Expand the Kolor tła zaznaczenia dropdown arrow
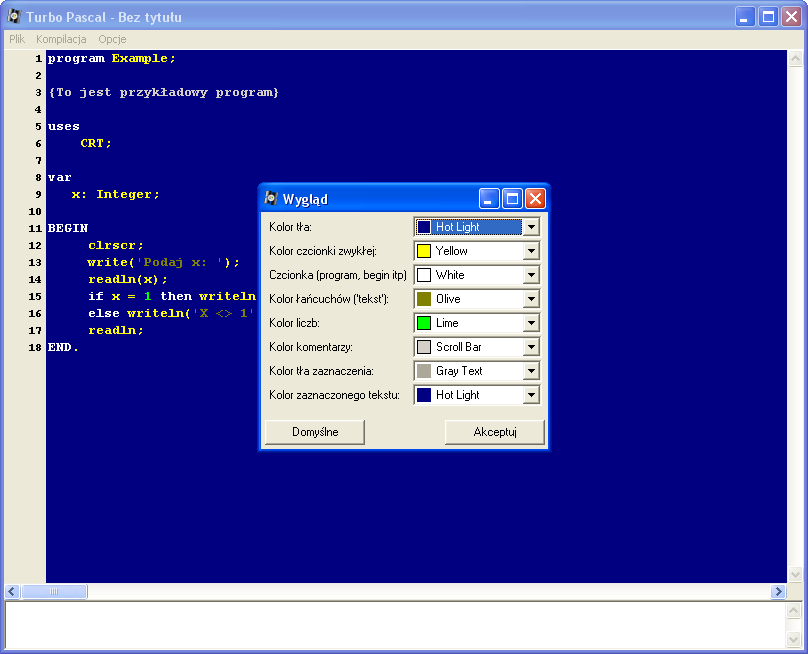 tap(531, 371)
